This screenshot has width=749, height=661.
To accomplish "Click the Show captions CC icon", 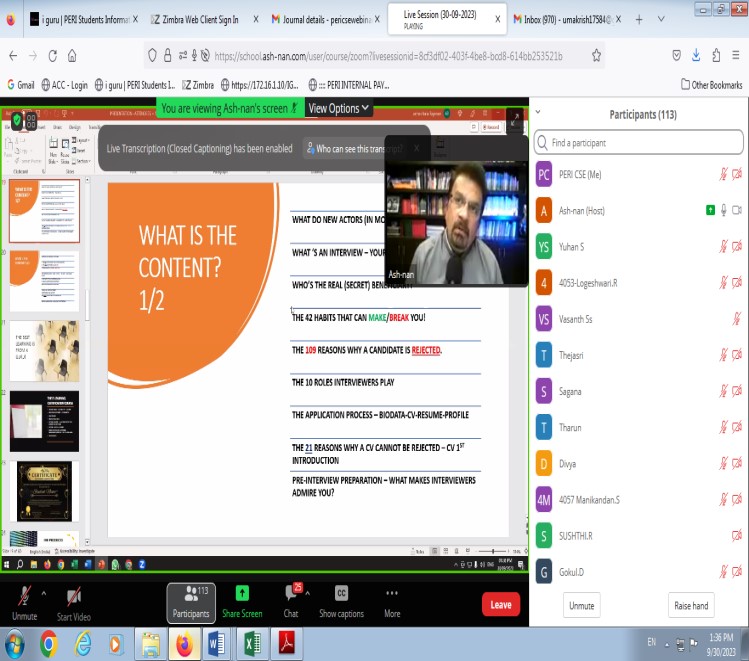I will [341, 594].
